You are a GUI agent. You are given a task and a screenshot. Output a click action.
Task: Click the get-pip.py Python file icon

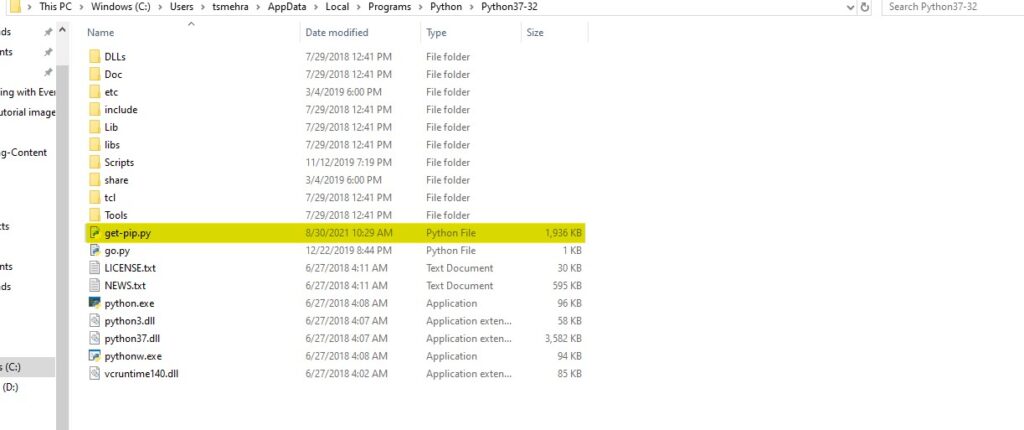pos(94,233)
